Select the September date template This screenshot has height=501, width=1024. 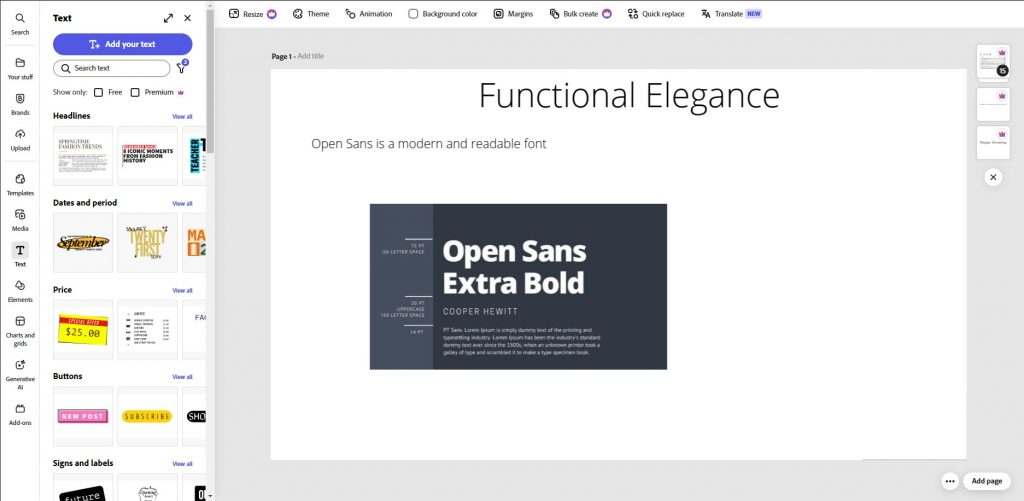pos(83,242)
